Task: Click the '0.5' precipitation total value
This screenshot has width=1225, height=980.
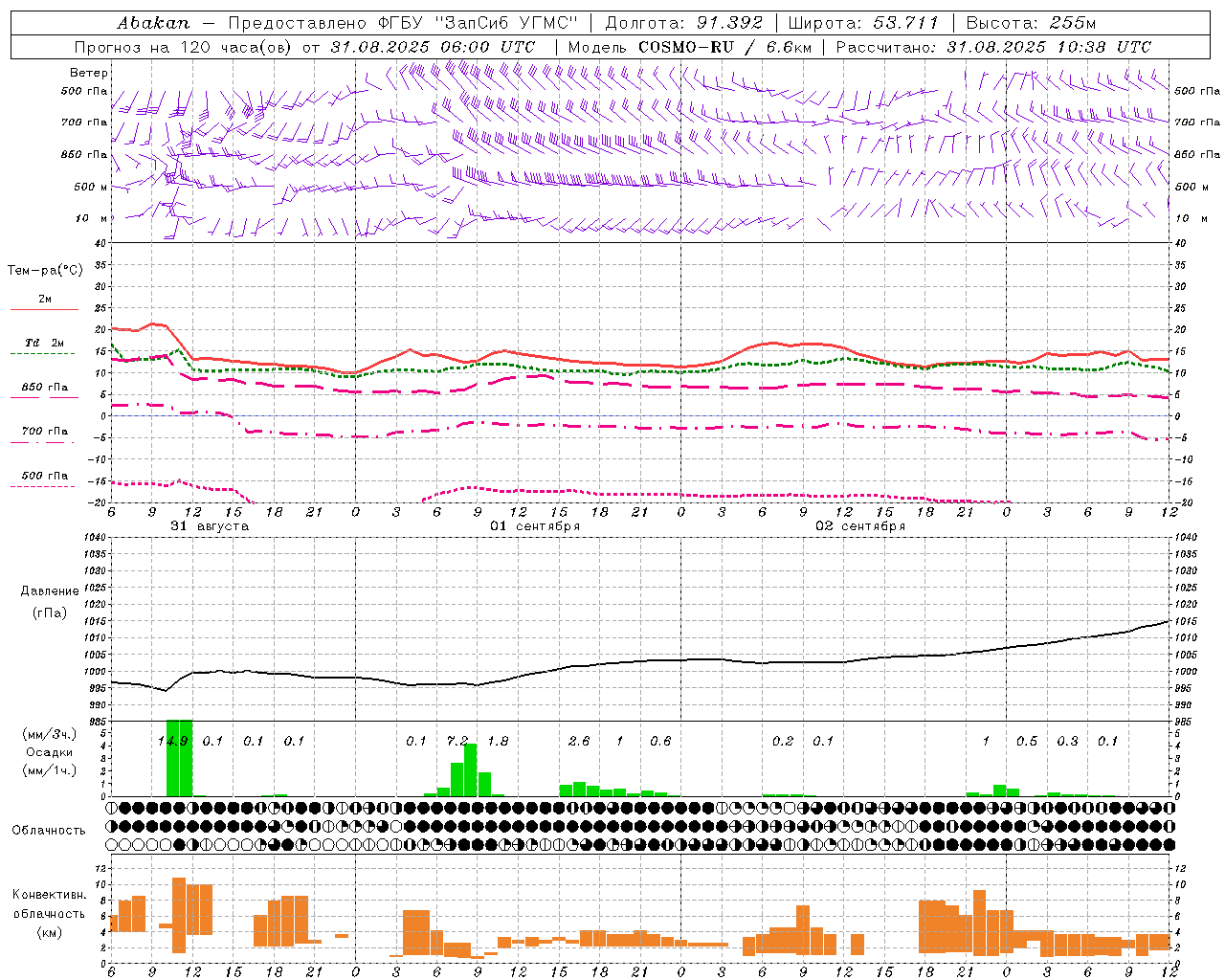Action: tap(1027, 741)
